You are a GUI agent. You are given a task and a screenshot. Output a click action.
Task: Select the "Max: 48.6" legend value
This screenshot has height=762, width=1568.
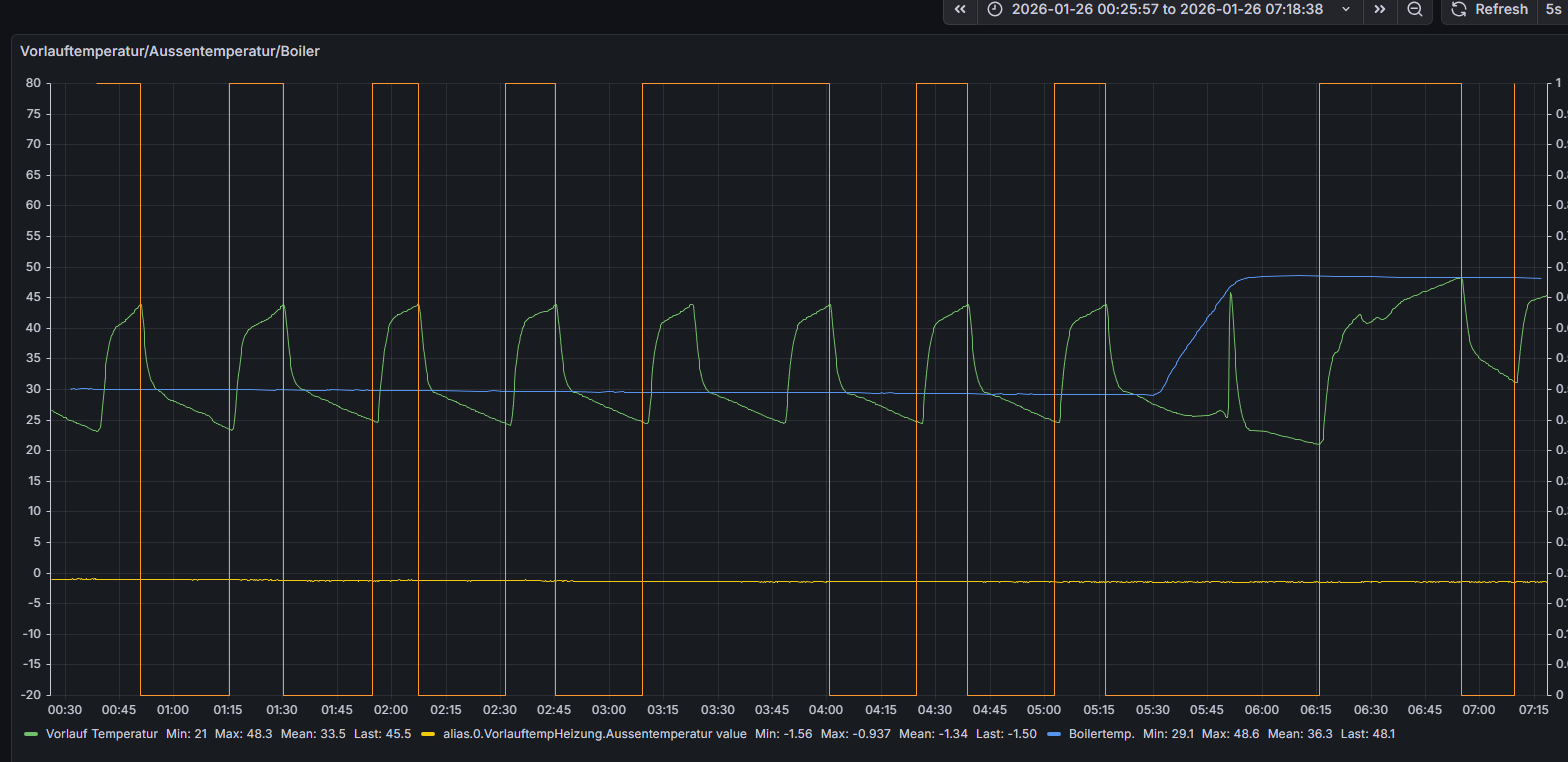(1231, 733)
